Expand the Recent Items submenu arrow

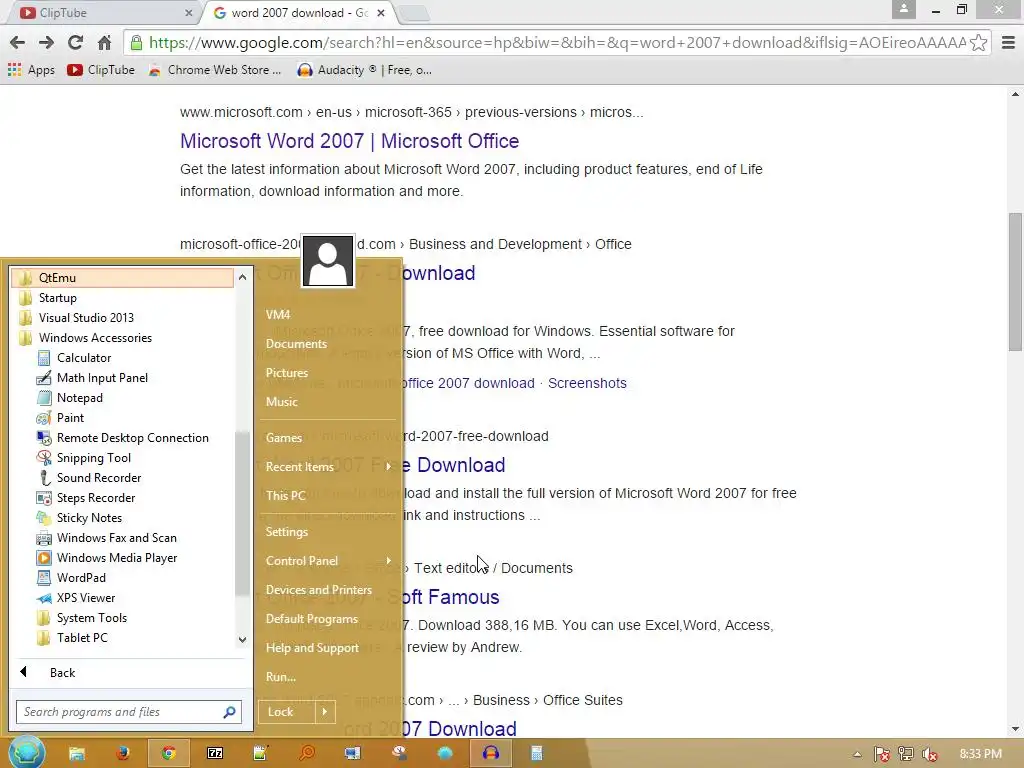[x=389, y=466]
